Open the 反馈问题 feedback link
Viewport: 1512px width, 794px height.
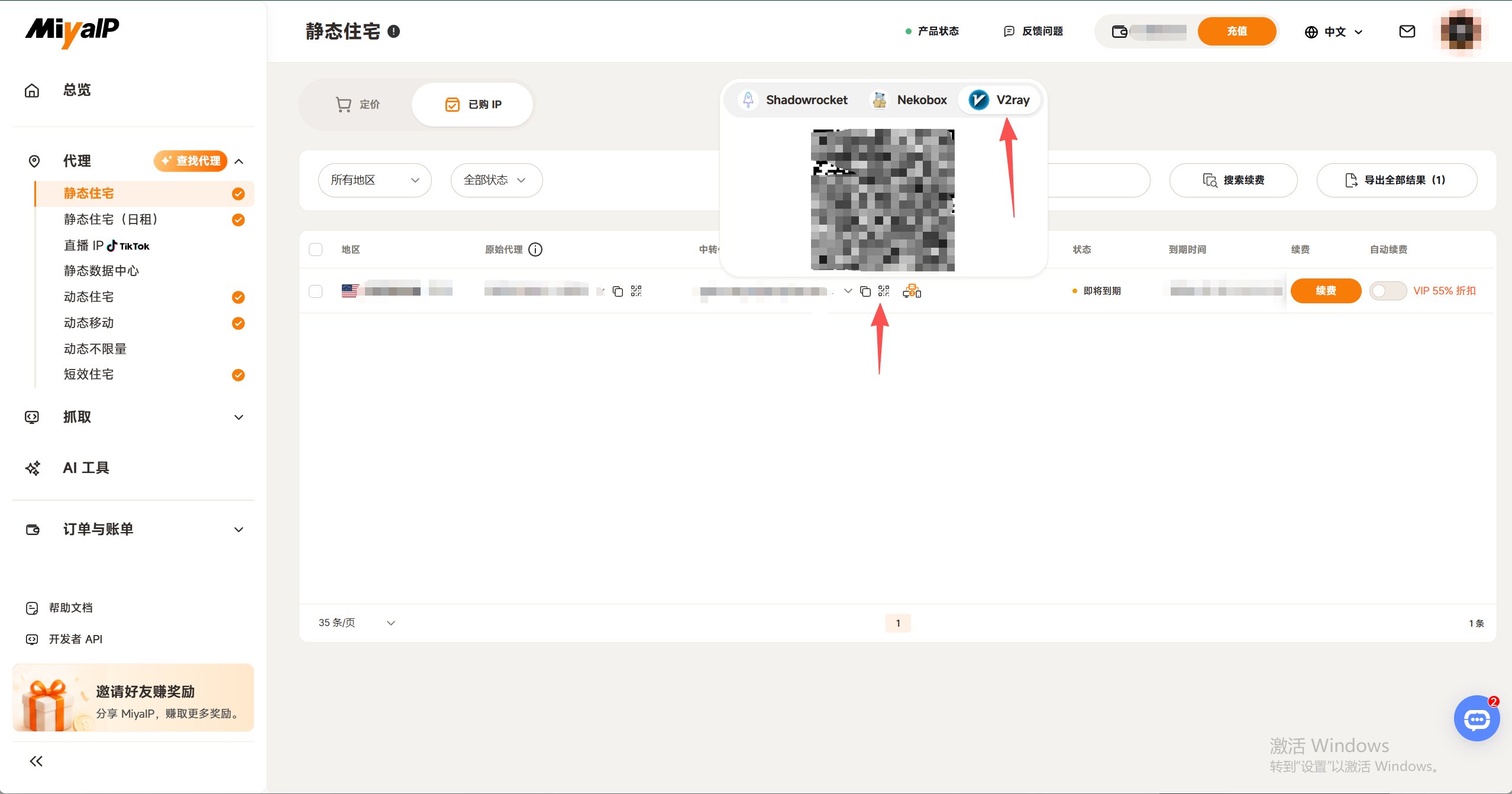[1033, 31]
